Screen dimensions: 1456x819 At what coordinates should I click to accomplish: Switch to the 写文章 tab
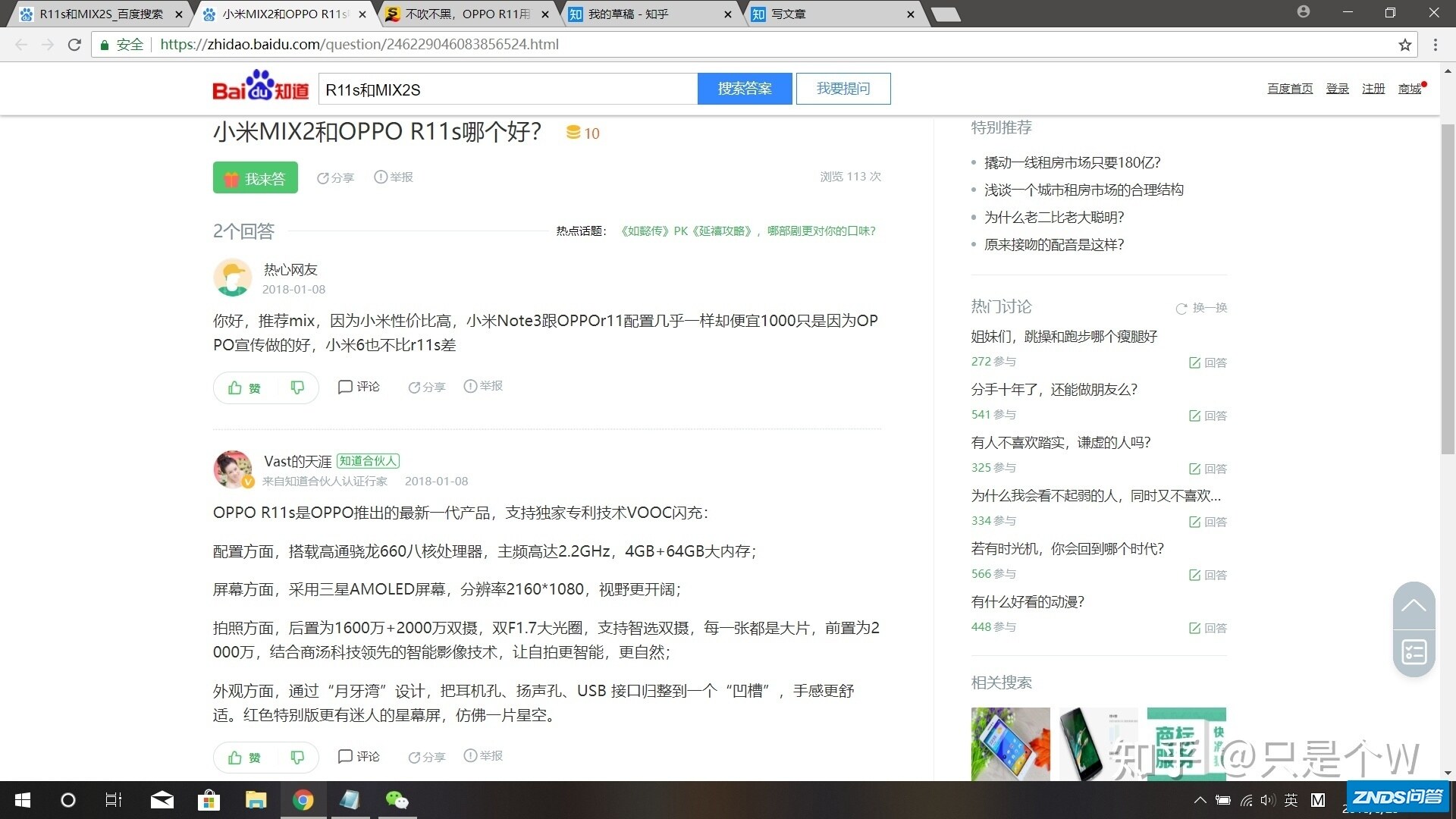tap(833, 14)
